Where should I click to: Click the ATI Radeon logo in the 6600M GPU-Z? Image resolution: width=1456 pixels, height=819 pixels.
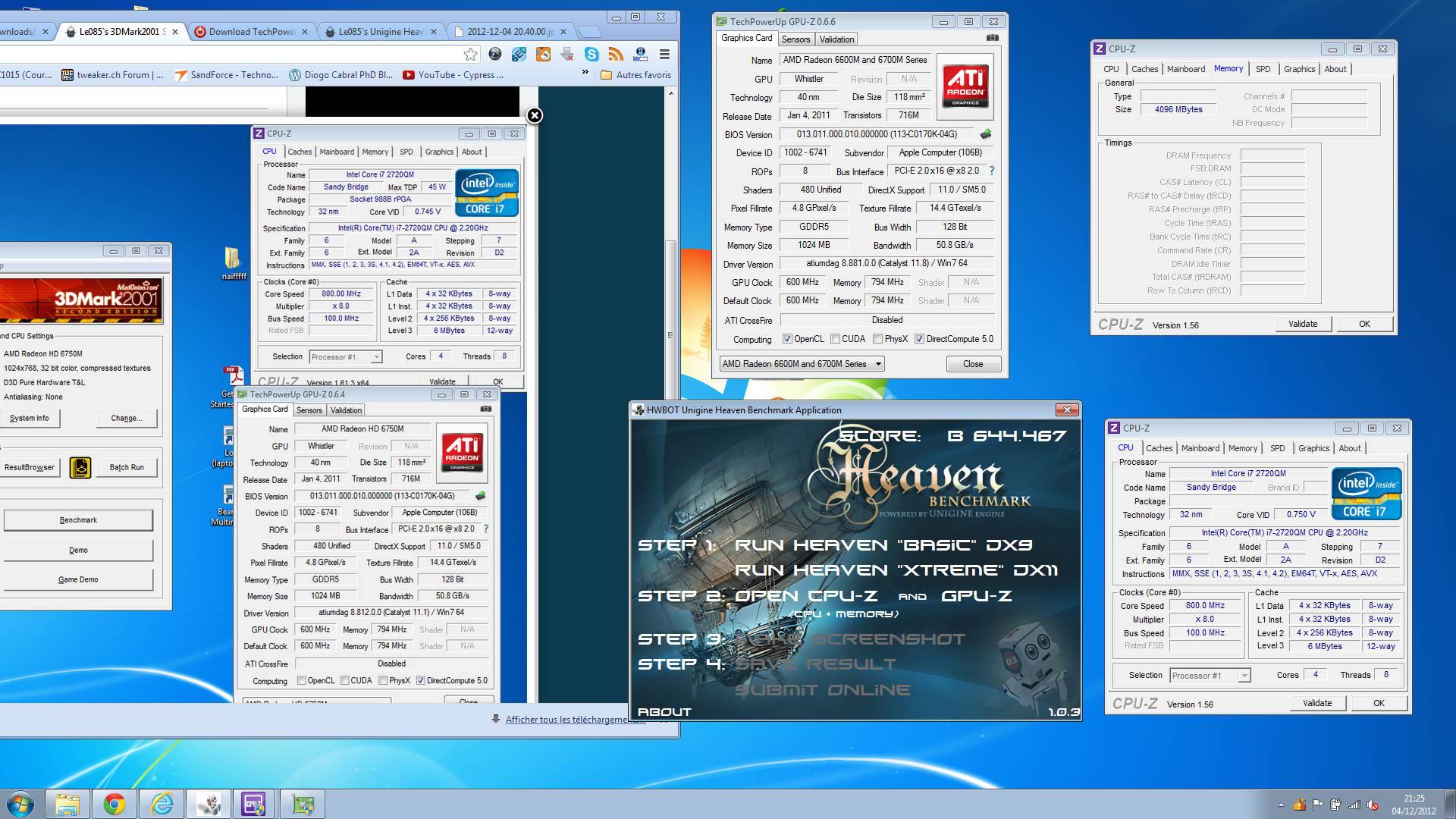965,86
